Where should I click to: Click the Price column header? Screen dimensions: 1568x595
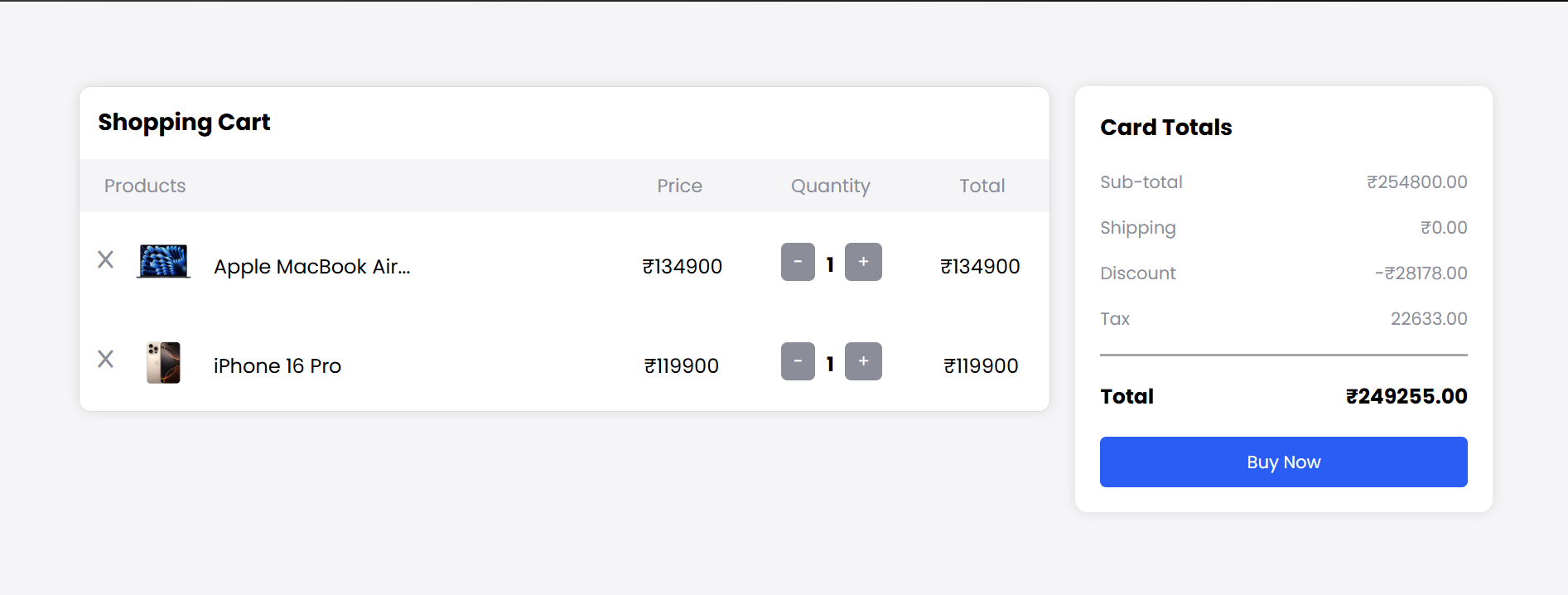(679, 186)
